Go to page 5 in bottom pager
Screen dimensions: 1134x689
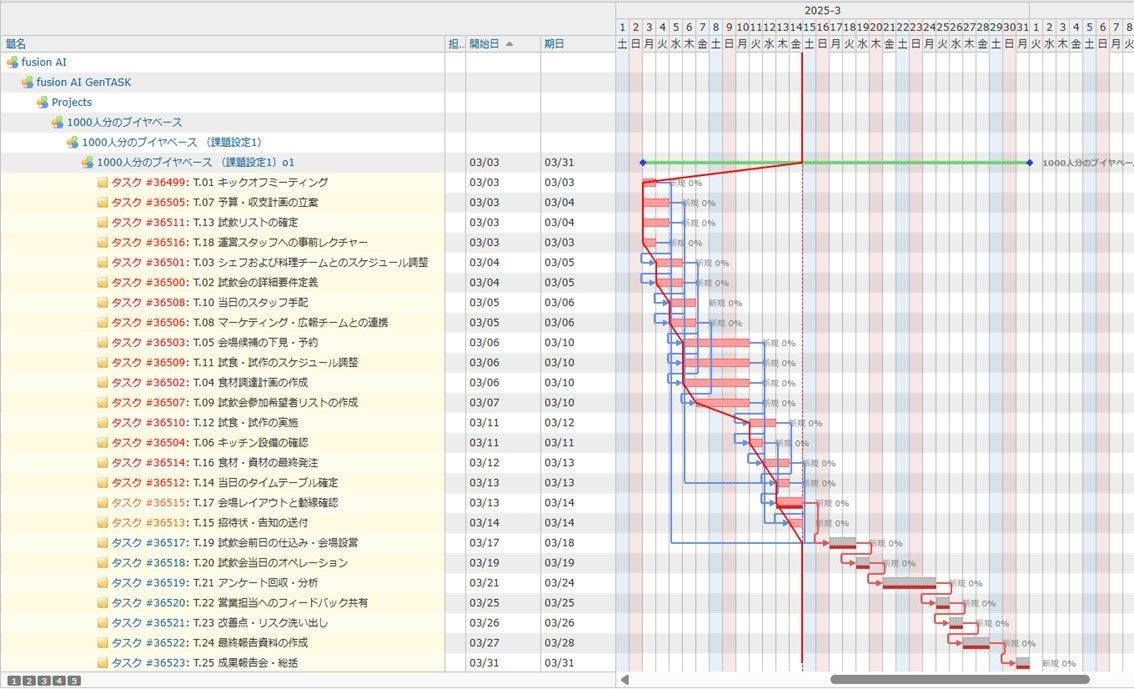click(73, 681)
